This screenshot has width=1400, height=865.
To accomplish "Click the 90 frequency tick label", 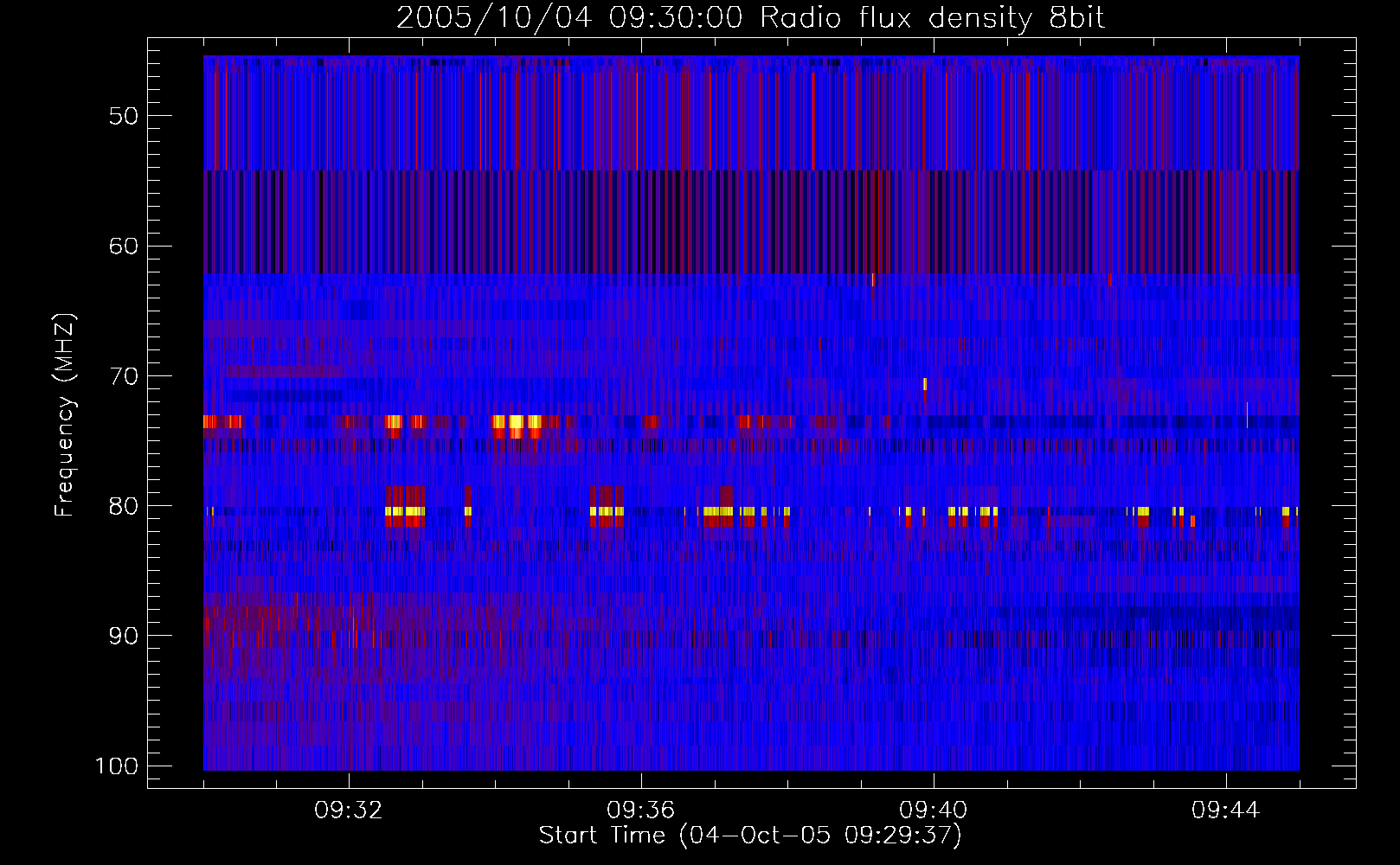I will [x=124, y=636].
